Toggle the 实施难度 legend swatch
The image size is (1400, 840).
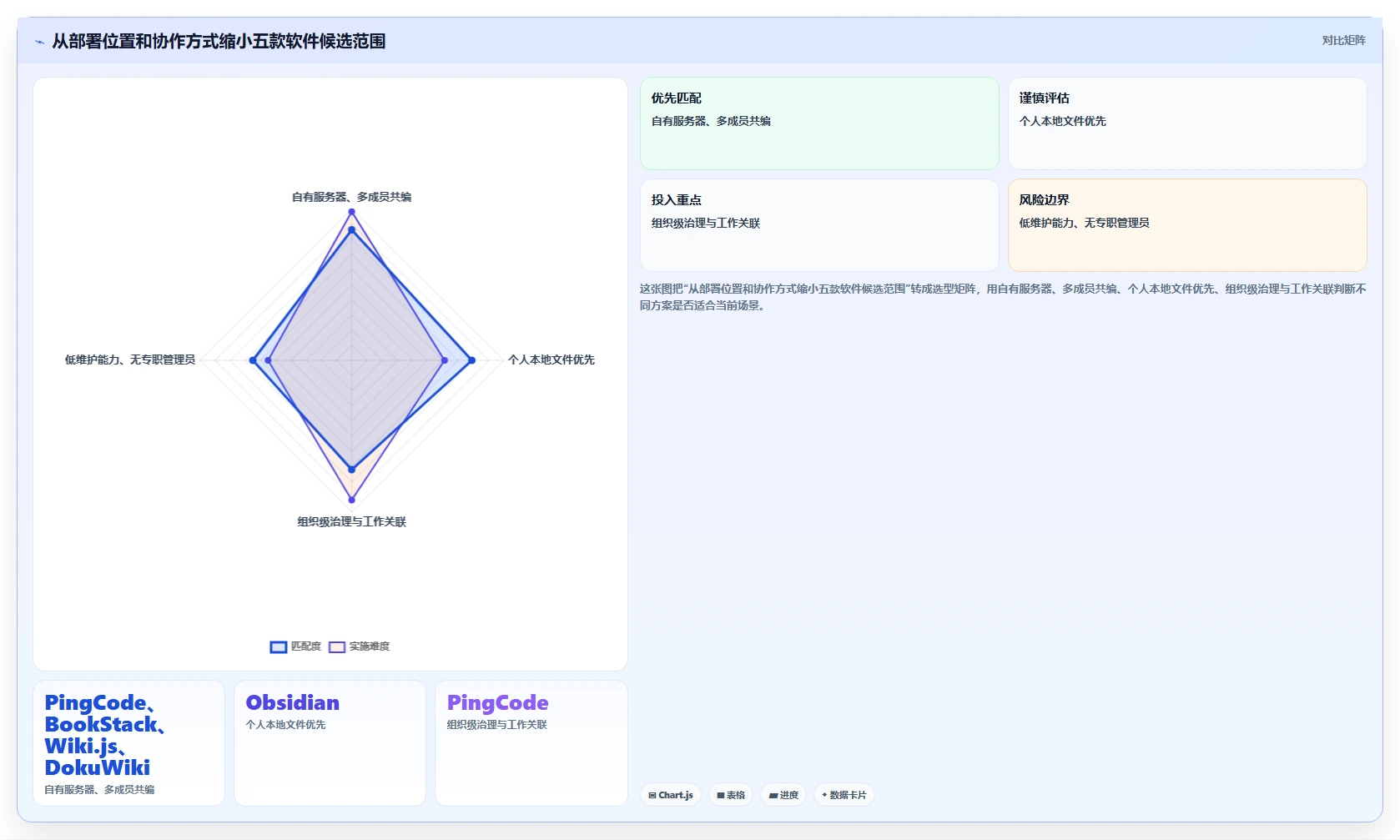coord(337,646)
